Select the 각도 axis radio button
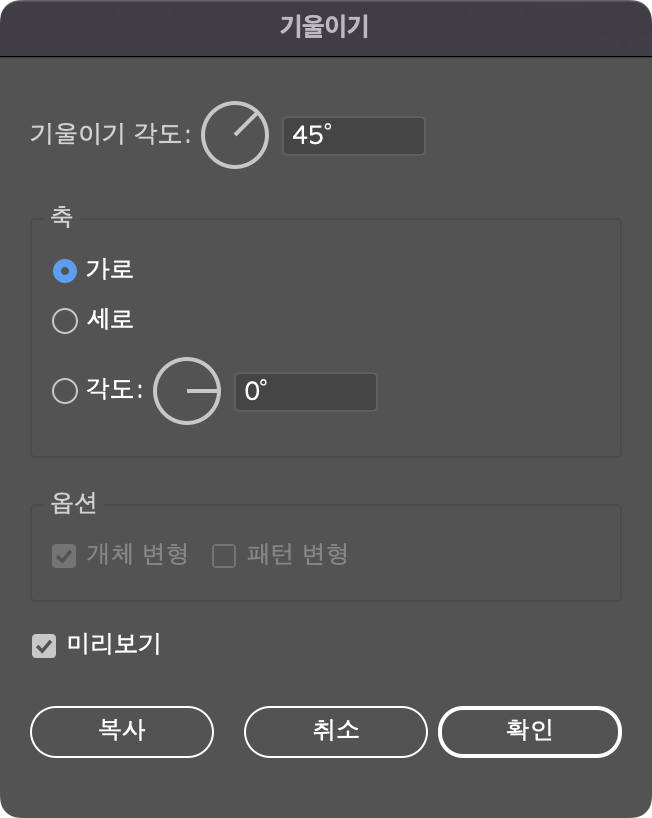 click(64, 391)
